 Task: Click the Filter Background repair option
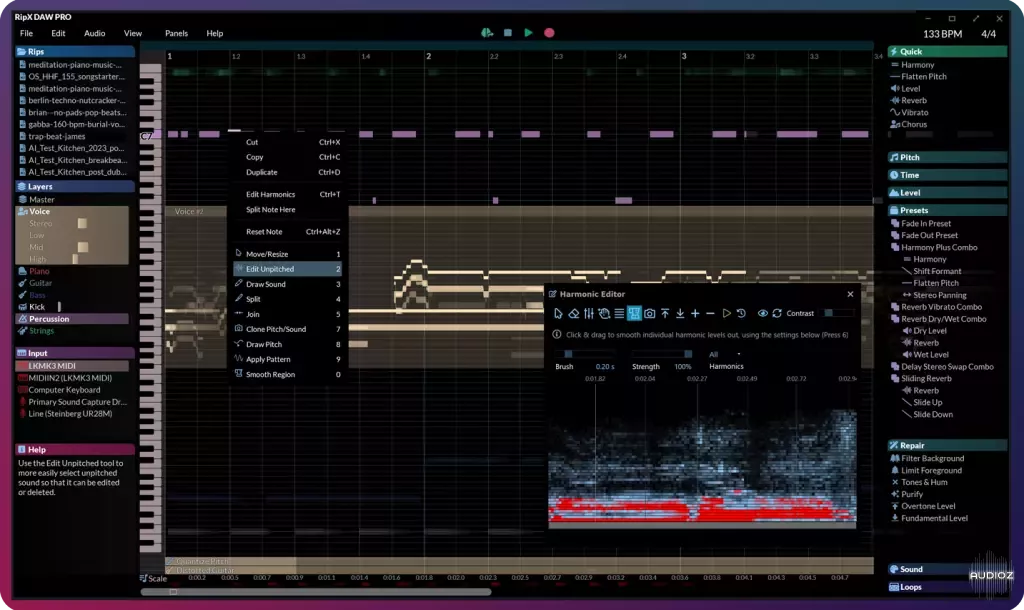click(932, 458)
